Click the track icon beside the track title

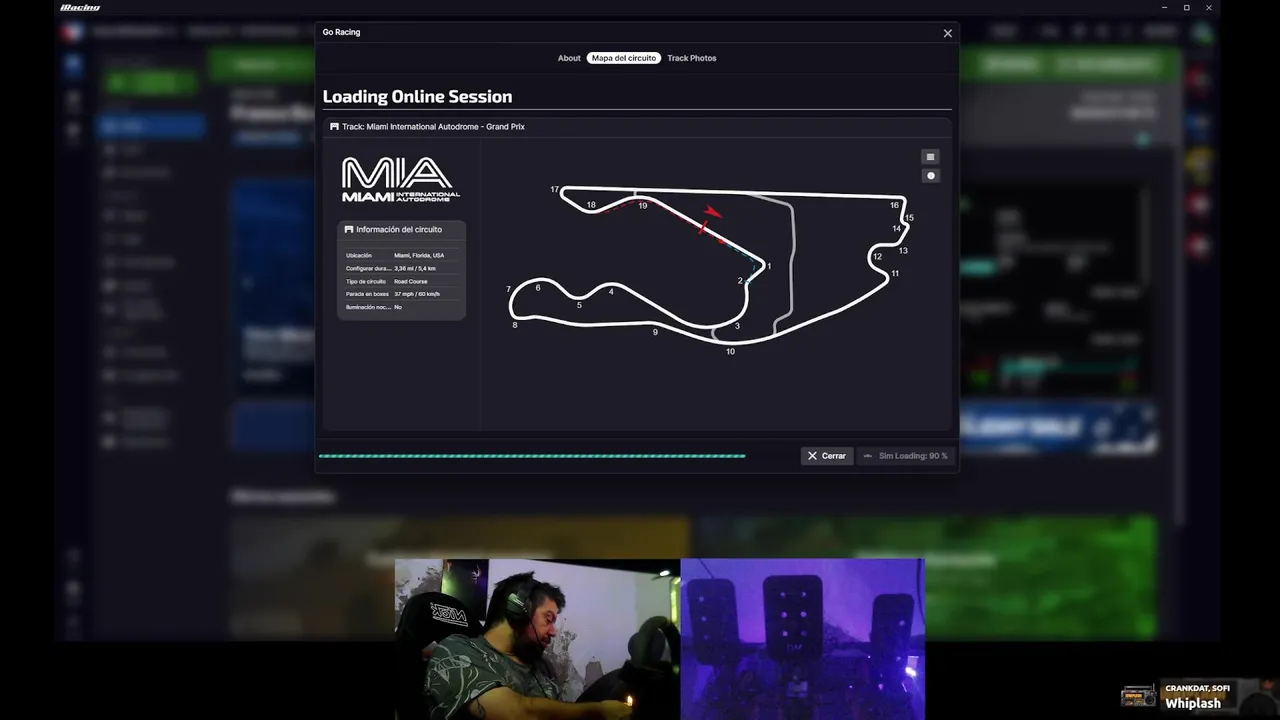[334, 127]
